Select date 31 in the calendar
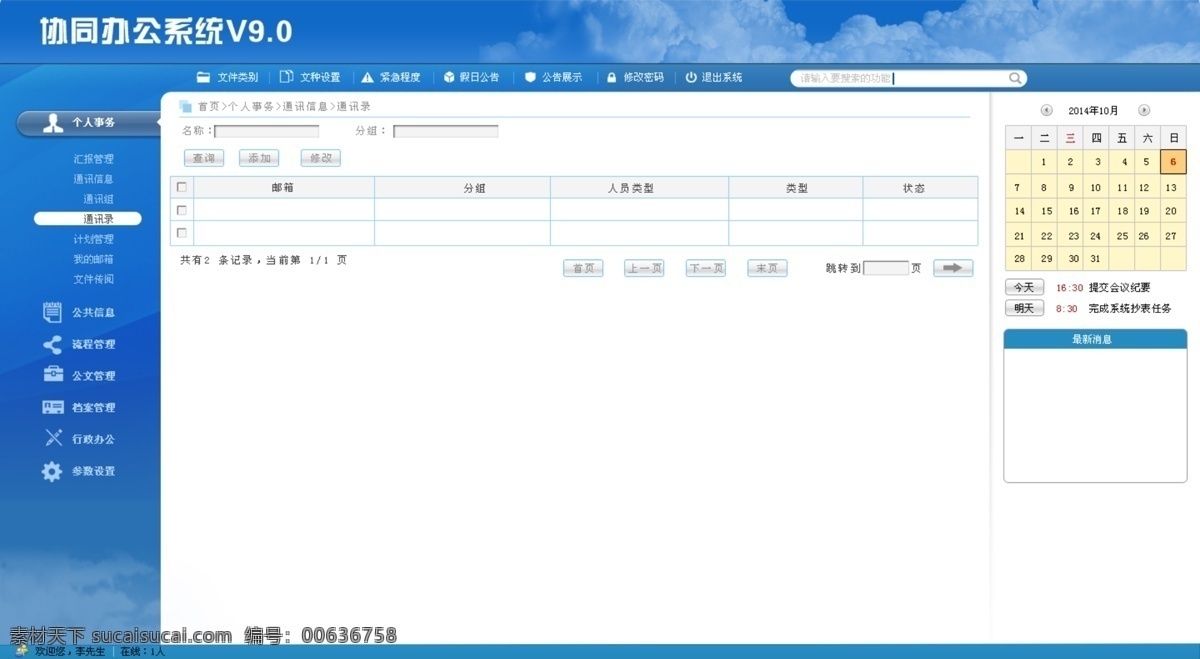The width and height of the screenshot is (1200, 659). pos(1096,258)
